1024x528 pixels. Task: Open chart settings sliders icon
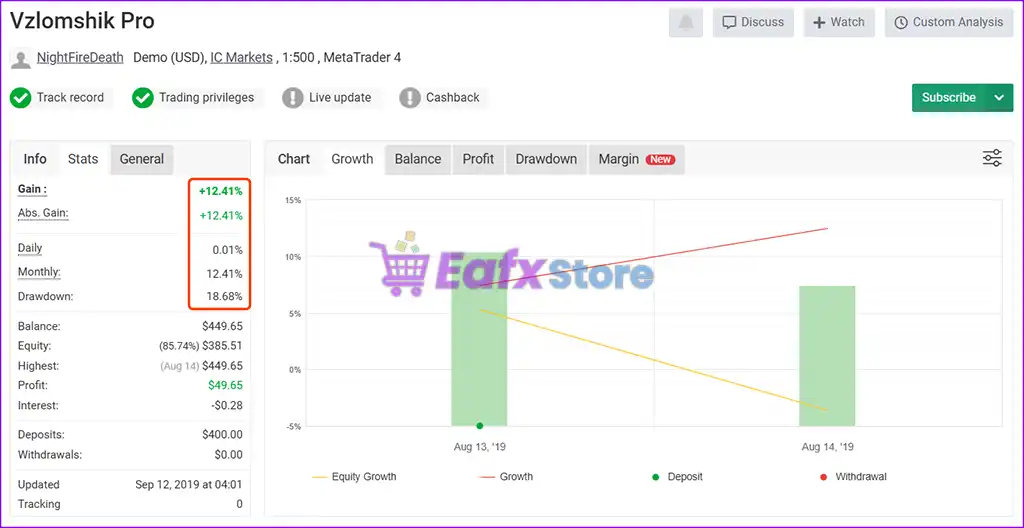(x=992, y=158)
